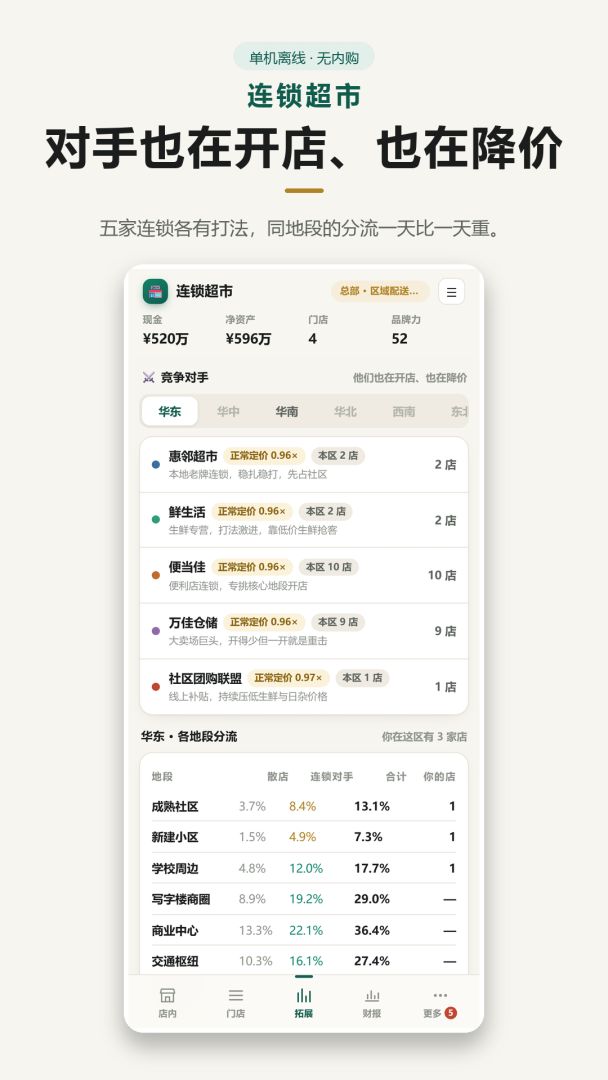Tap the 品牌力 value 52
The image size is (608, 1080).
click(x=399, y=339)
